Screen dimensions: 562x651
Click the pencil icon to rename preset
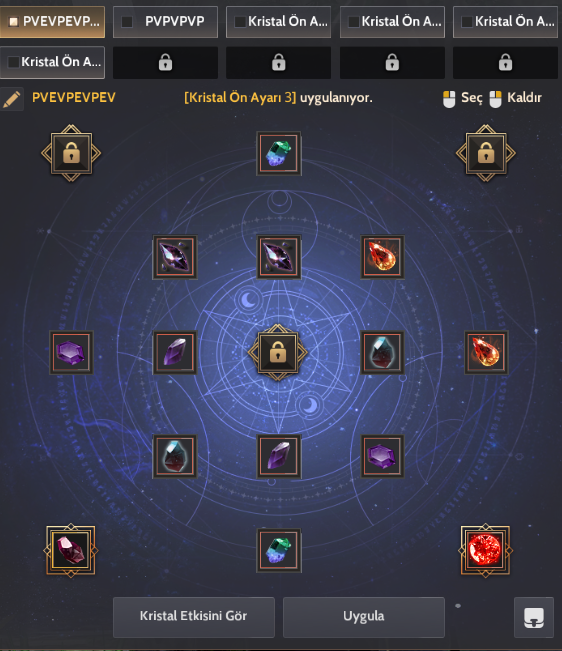pos(12,99)
